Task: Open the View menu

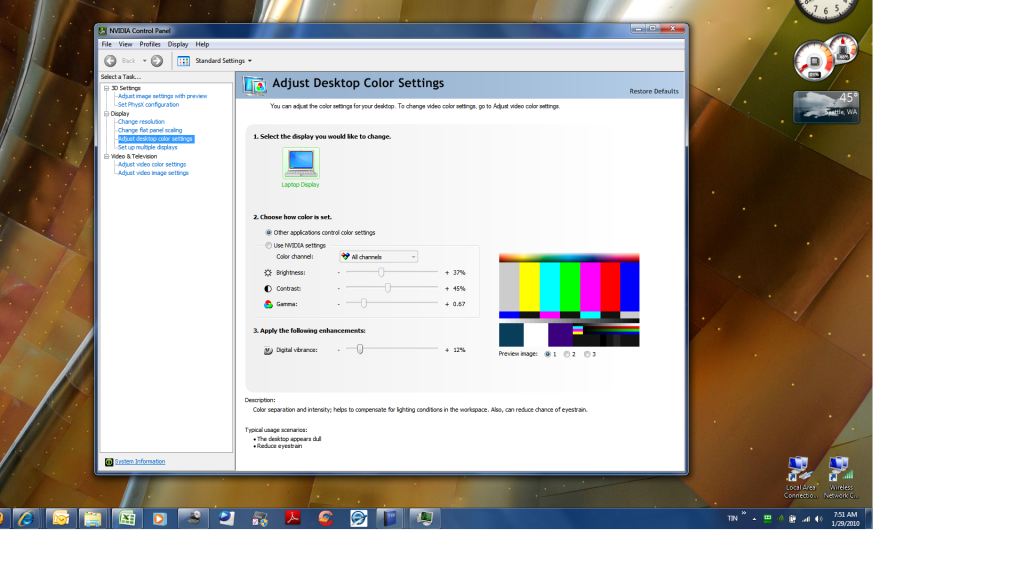Action: pyautogui.click(x=125, y=44)
